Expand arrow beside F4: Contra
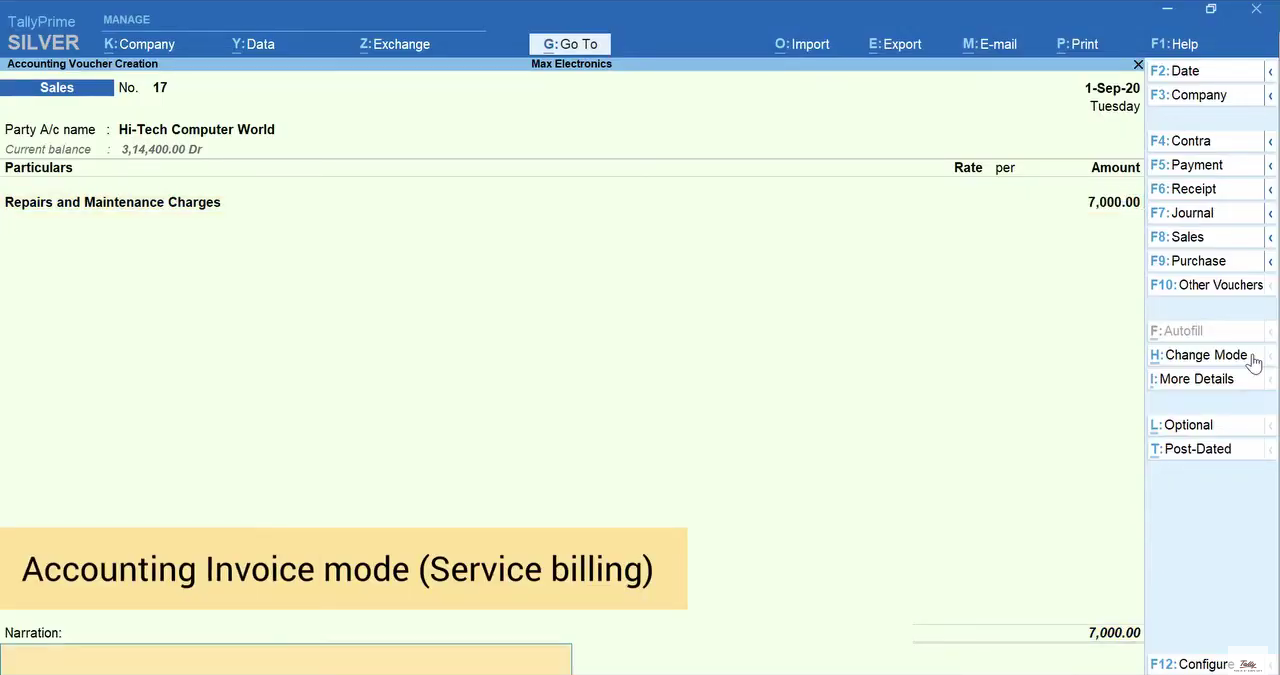The width and height of the screenshot is (1280, 675). point(1271,141)
